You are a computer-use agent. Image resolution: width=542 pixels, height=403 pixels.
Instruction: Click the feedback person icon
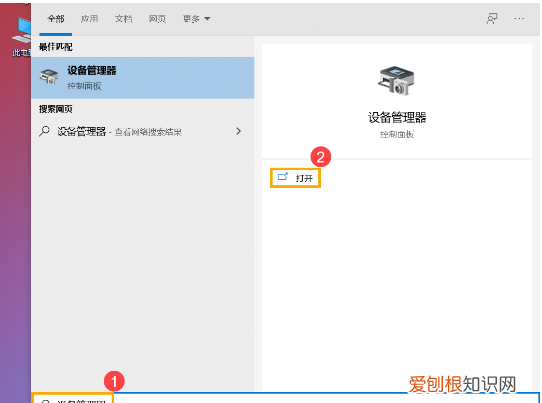point(492,19)
